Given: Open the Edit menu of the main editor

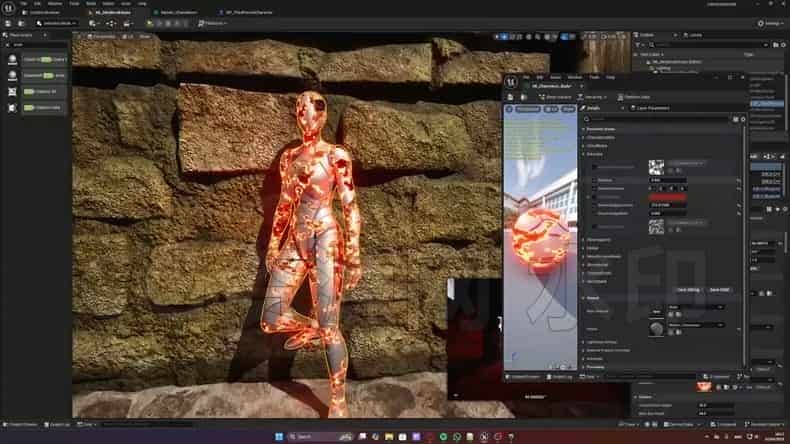Looking at the screenshot, I should coord(38,3).
